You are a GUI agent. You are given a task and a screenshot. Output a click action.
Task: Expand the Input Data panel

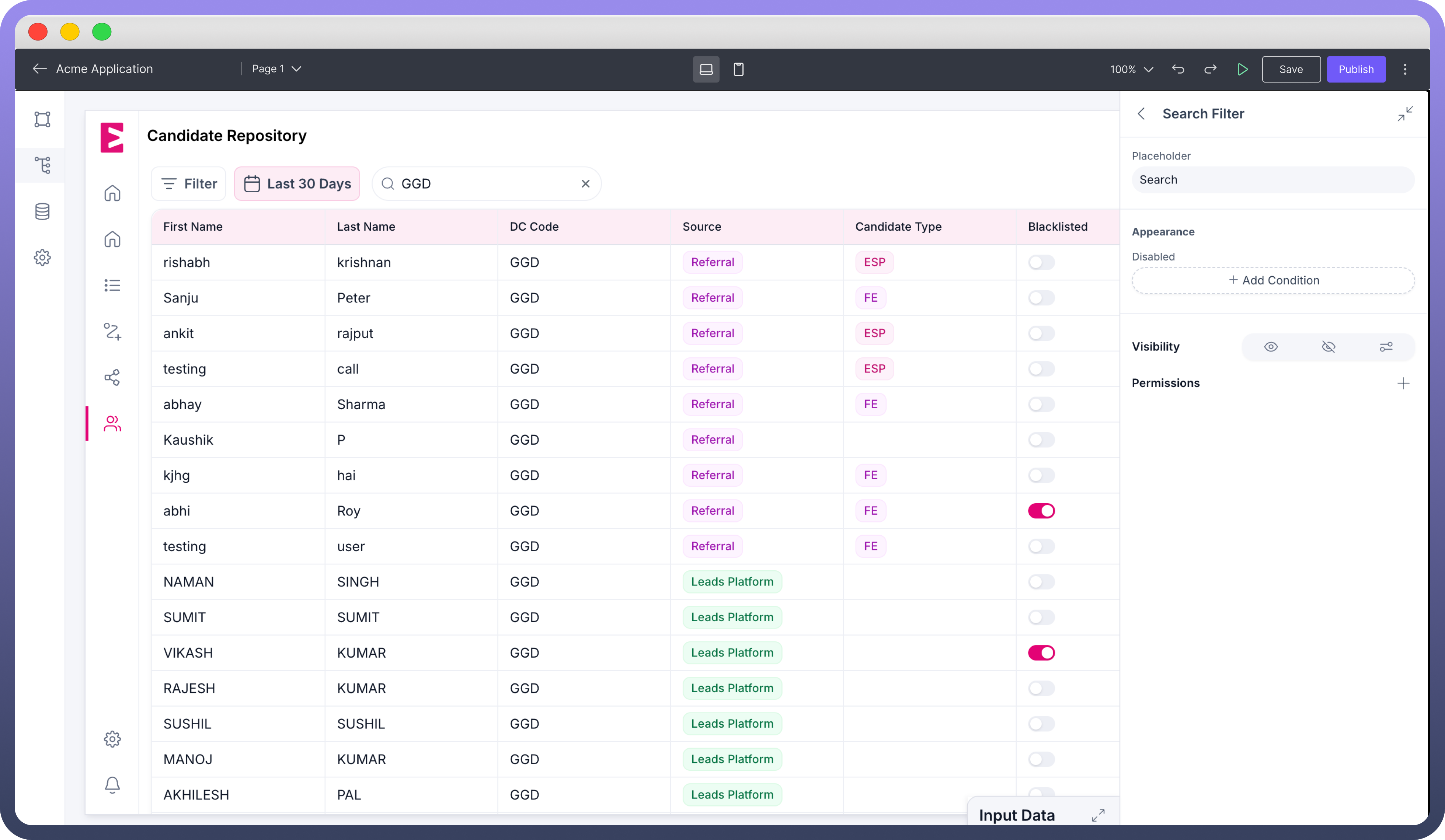tap(1097, 815)
